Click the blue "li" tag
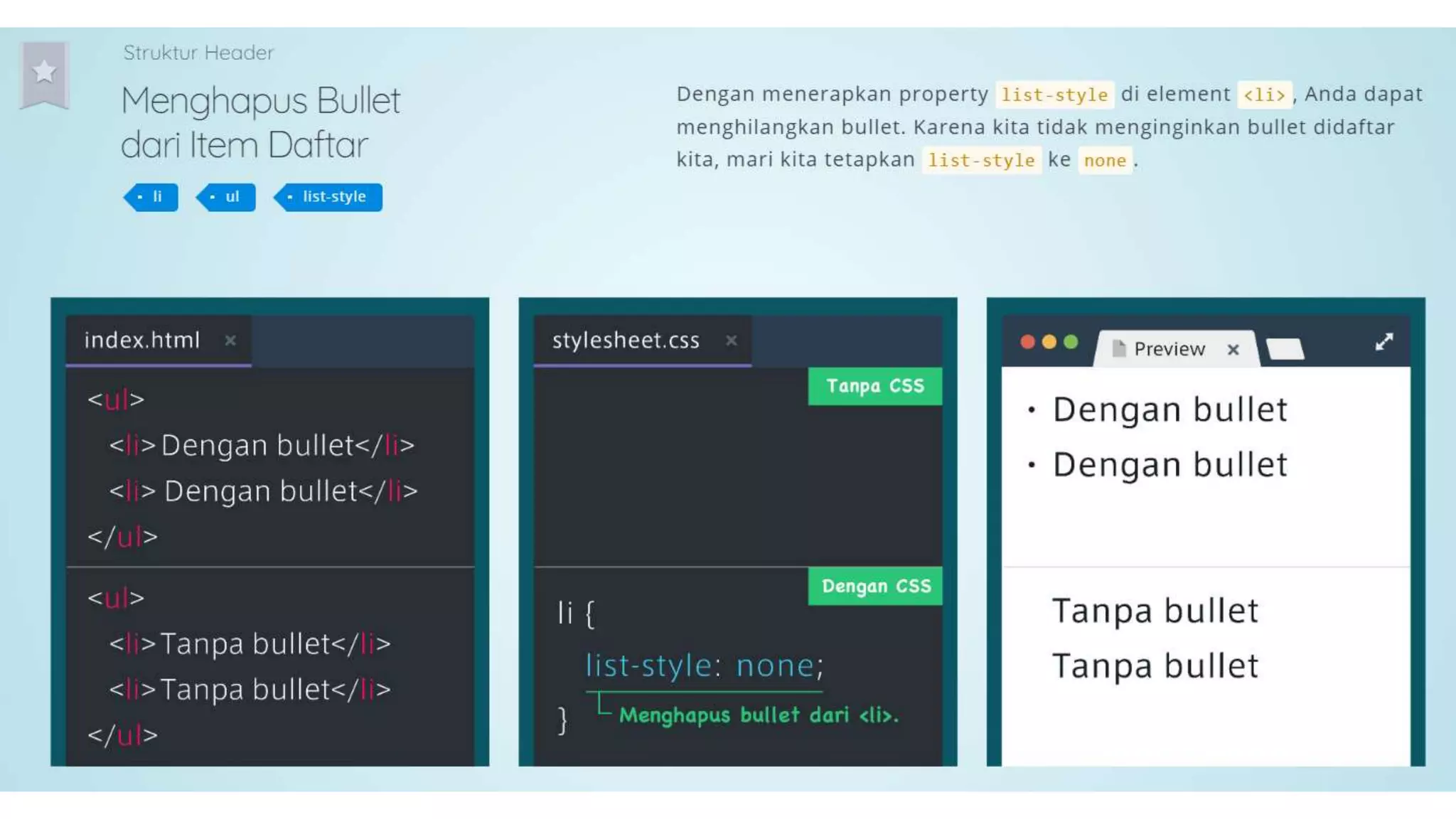Image resolution: width=1456 pixels, height=819 pixels. coord(151,197)
